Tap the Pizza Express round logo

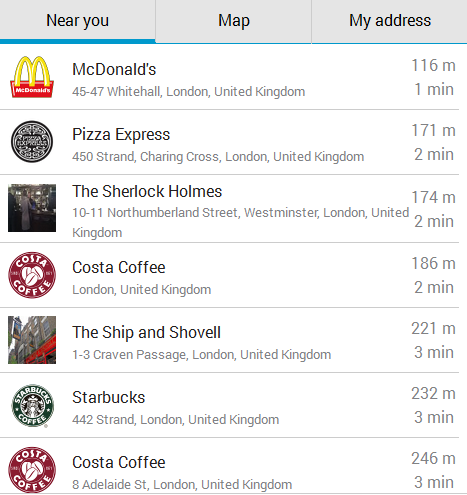click(32, 142)
